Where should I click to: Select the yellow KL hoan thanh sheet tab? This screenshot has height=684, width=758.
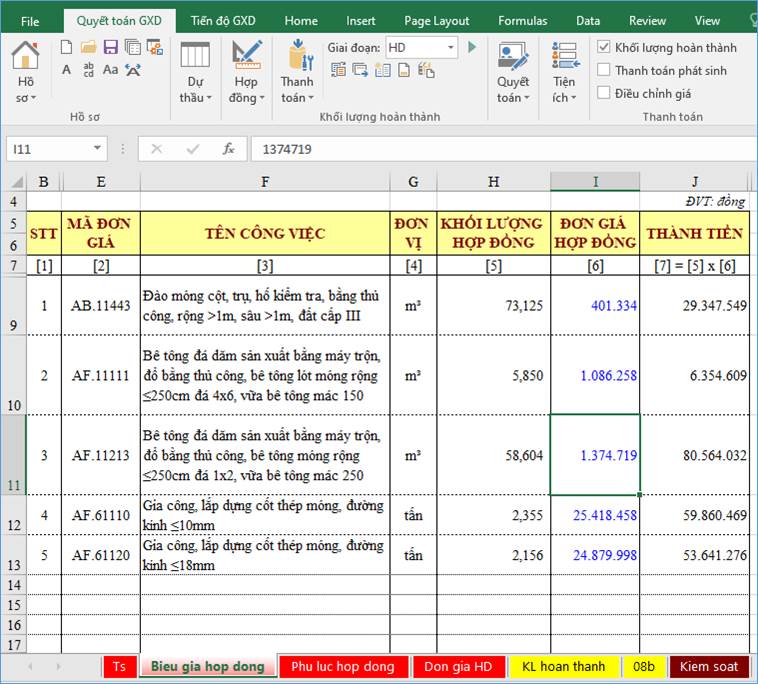coord(562,666)
